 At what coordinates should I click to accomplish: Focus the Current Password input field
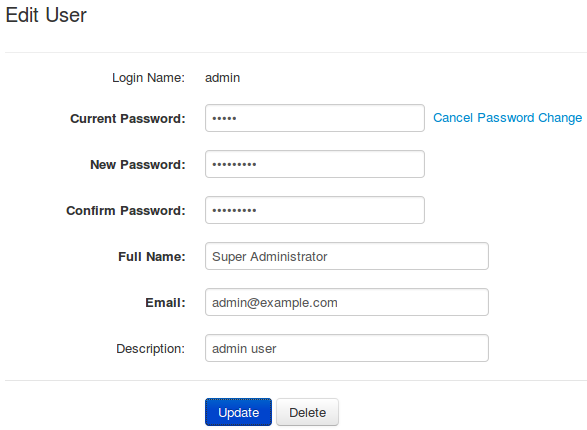pyautogui.click(x=315, y=118)
